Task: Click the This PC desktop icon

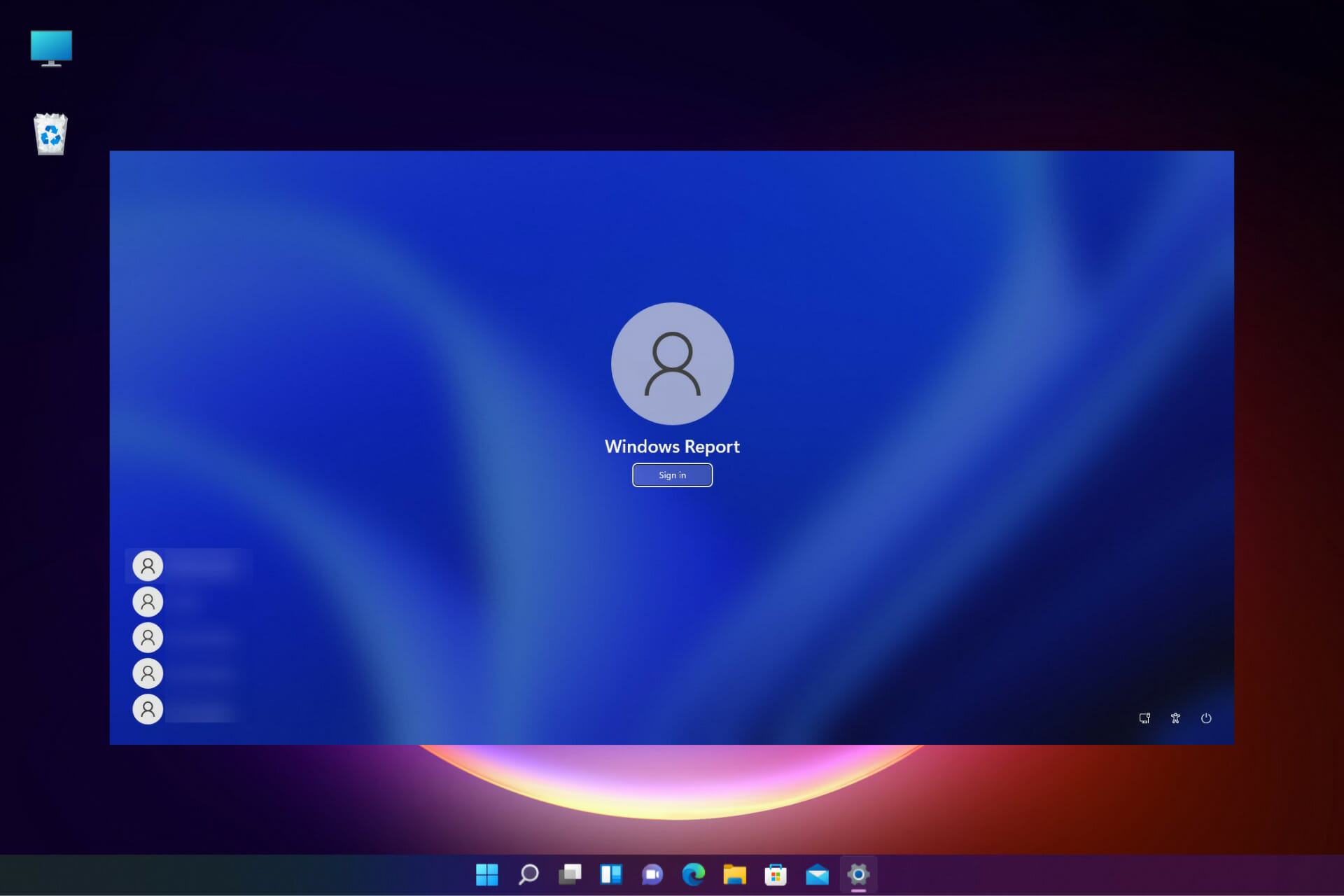Action: coord(50,47)
